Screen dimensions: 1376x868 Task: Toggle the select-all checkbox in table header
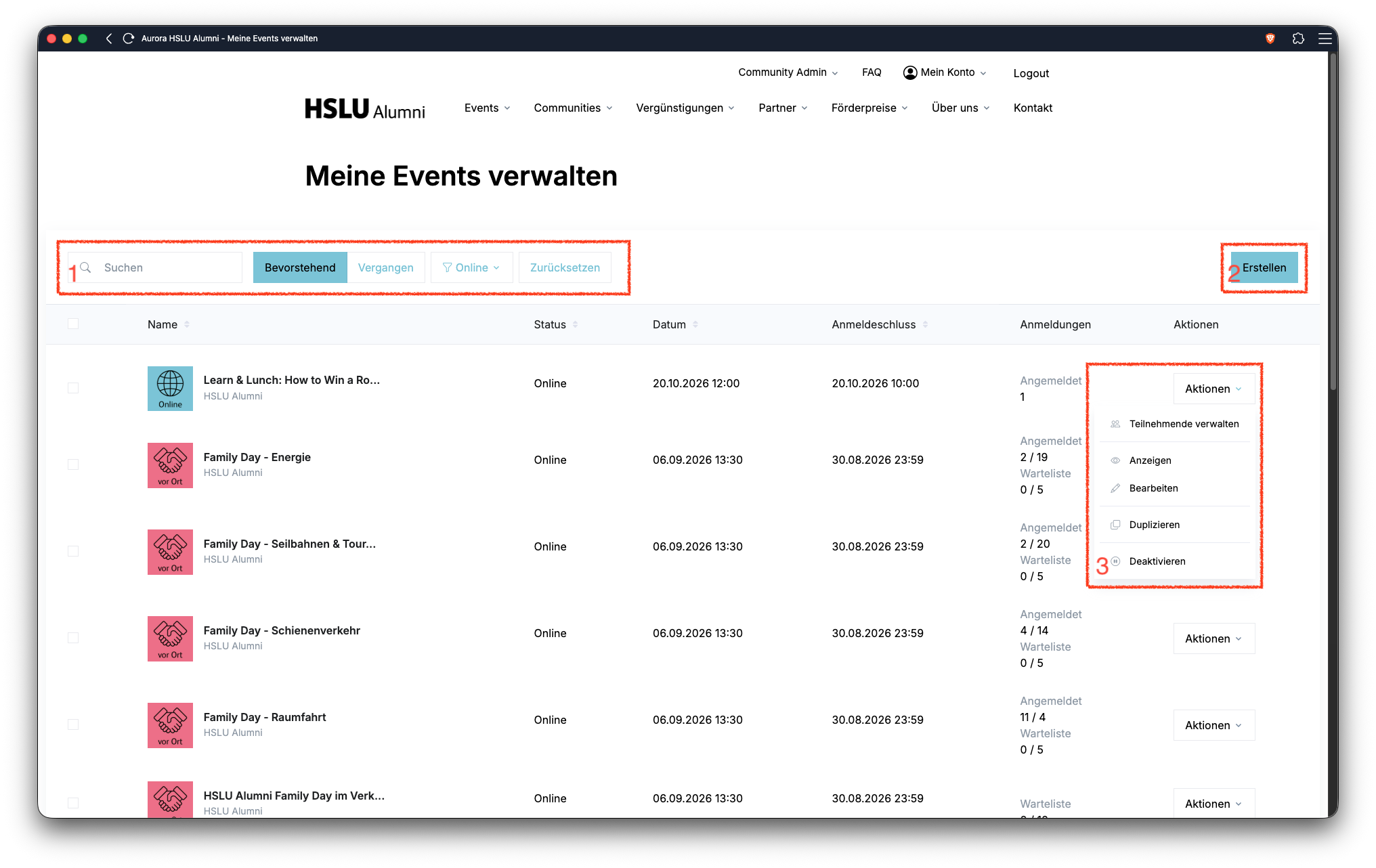(73, 324)
